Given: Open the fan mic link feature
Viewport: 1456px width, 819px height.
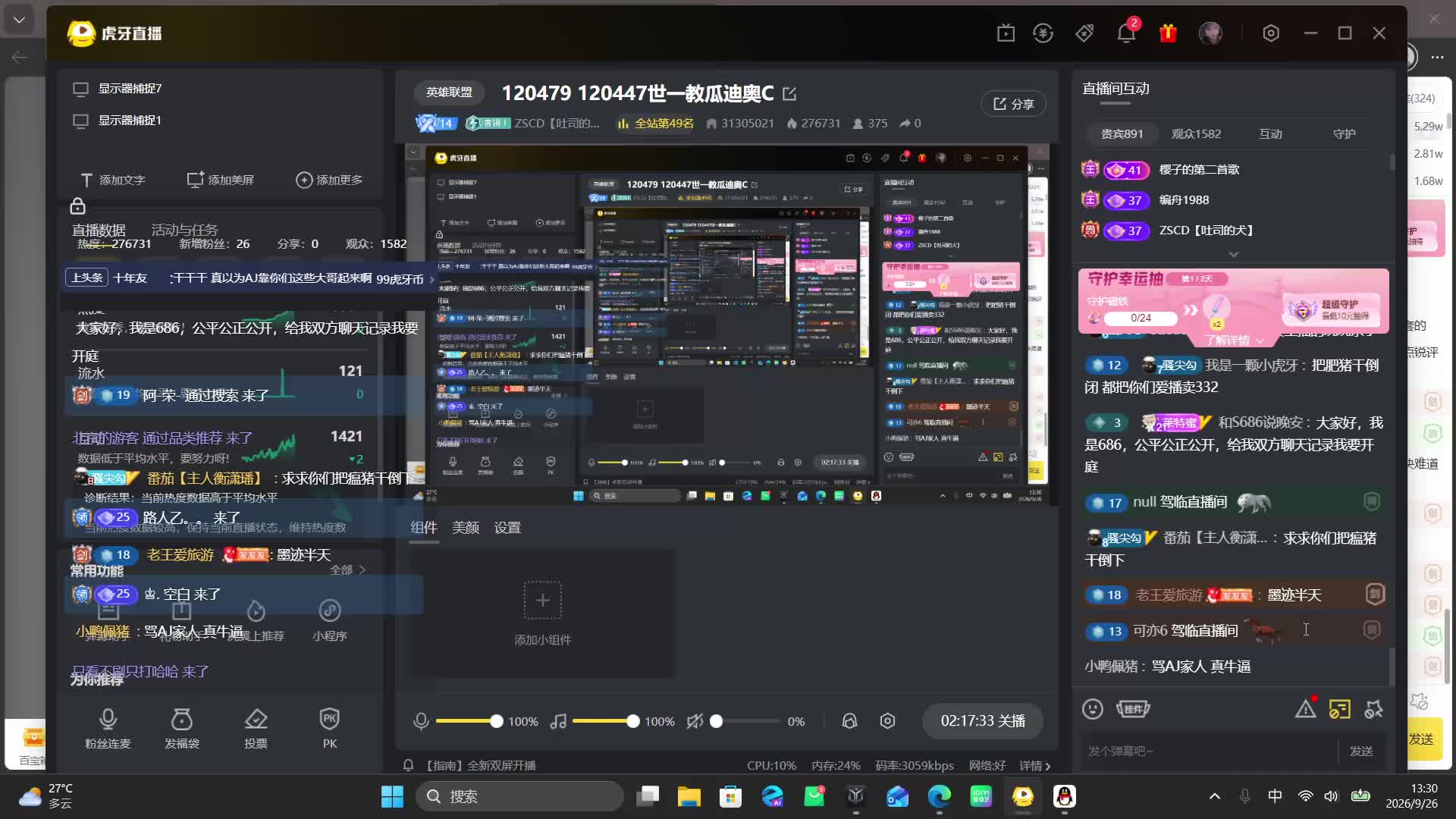Looking at the screenshot, I should pos(108,728).
